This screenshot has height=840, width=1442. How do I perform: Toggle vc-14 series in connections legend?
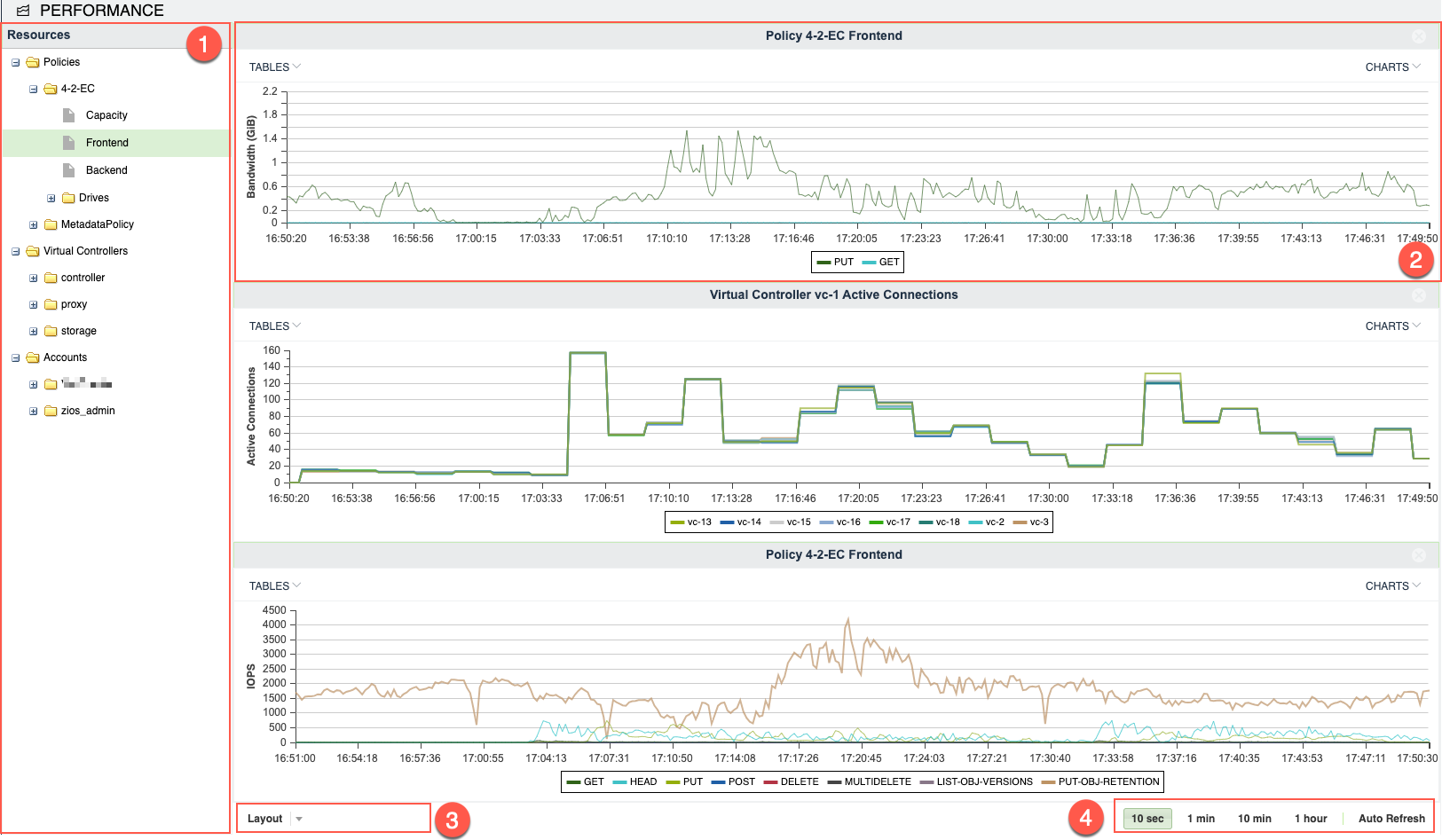tap(740, 522)
